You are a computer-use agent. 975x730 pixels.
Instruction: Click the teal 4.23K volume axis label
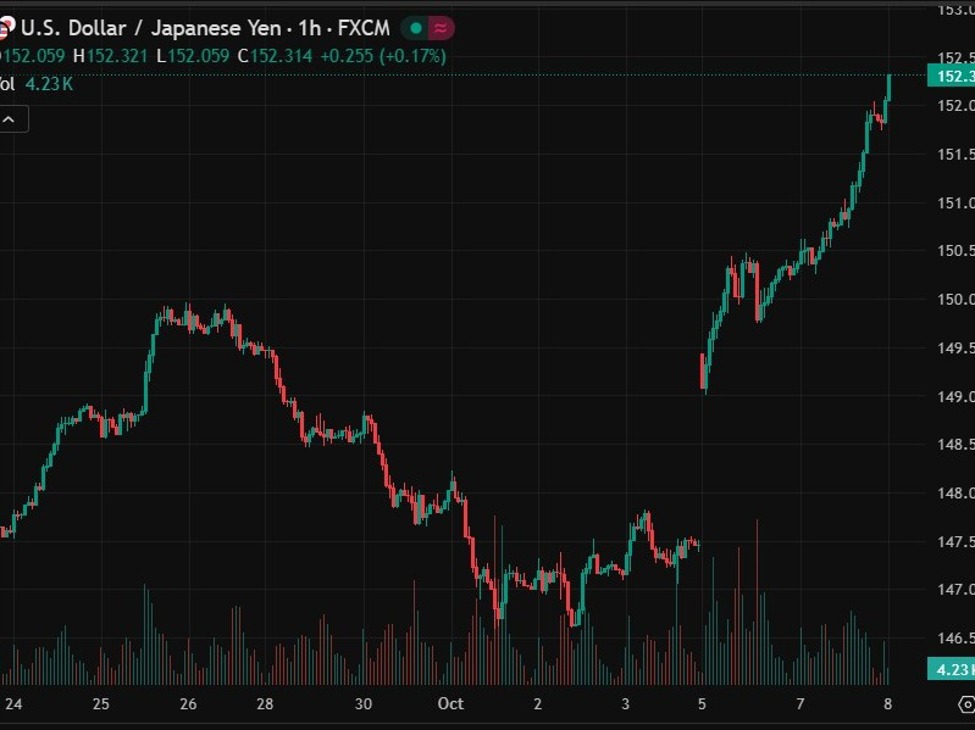pyautogui.click(x=950, y=669)
